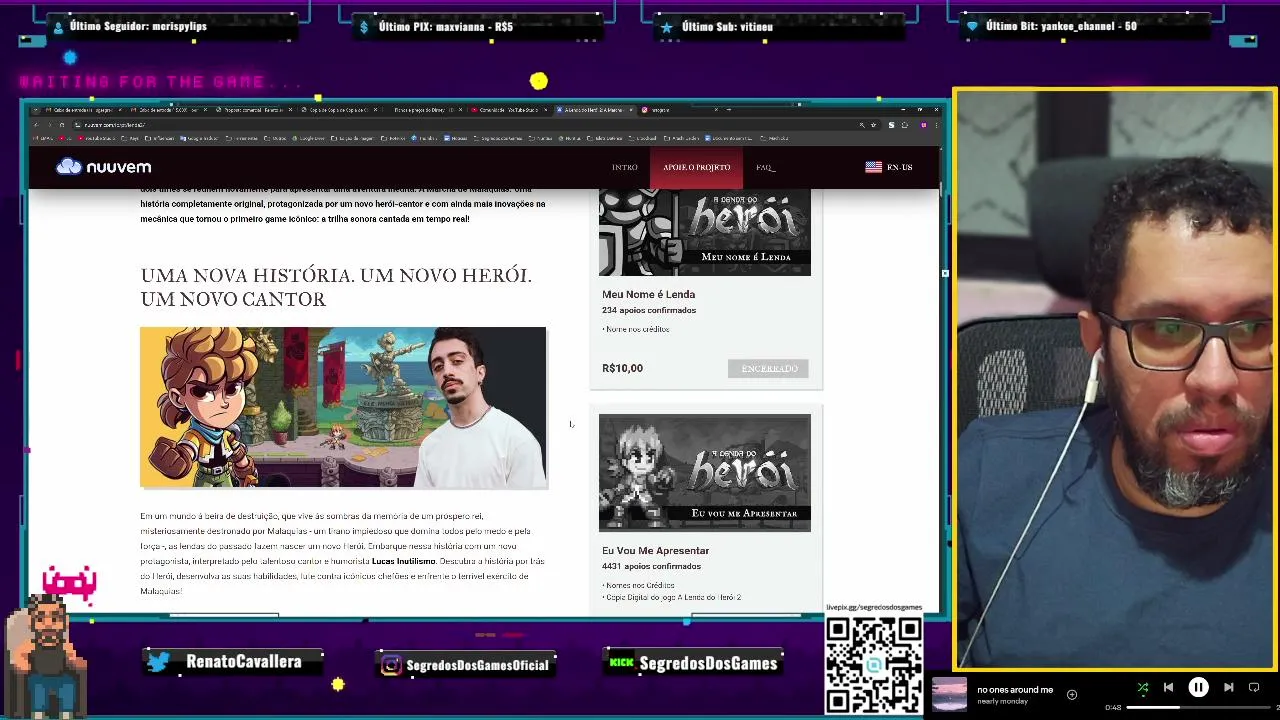Click the Nuuvem cloud logo
The height and width of the screenshot is (720, 1280).
104,167
